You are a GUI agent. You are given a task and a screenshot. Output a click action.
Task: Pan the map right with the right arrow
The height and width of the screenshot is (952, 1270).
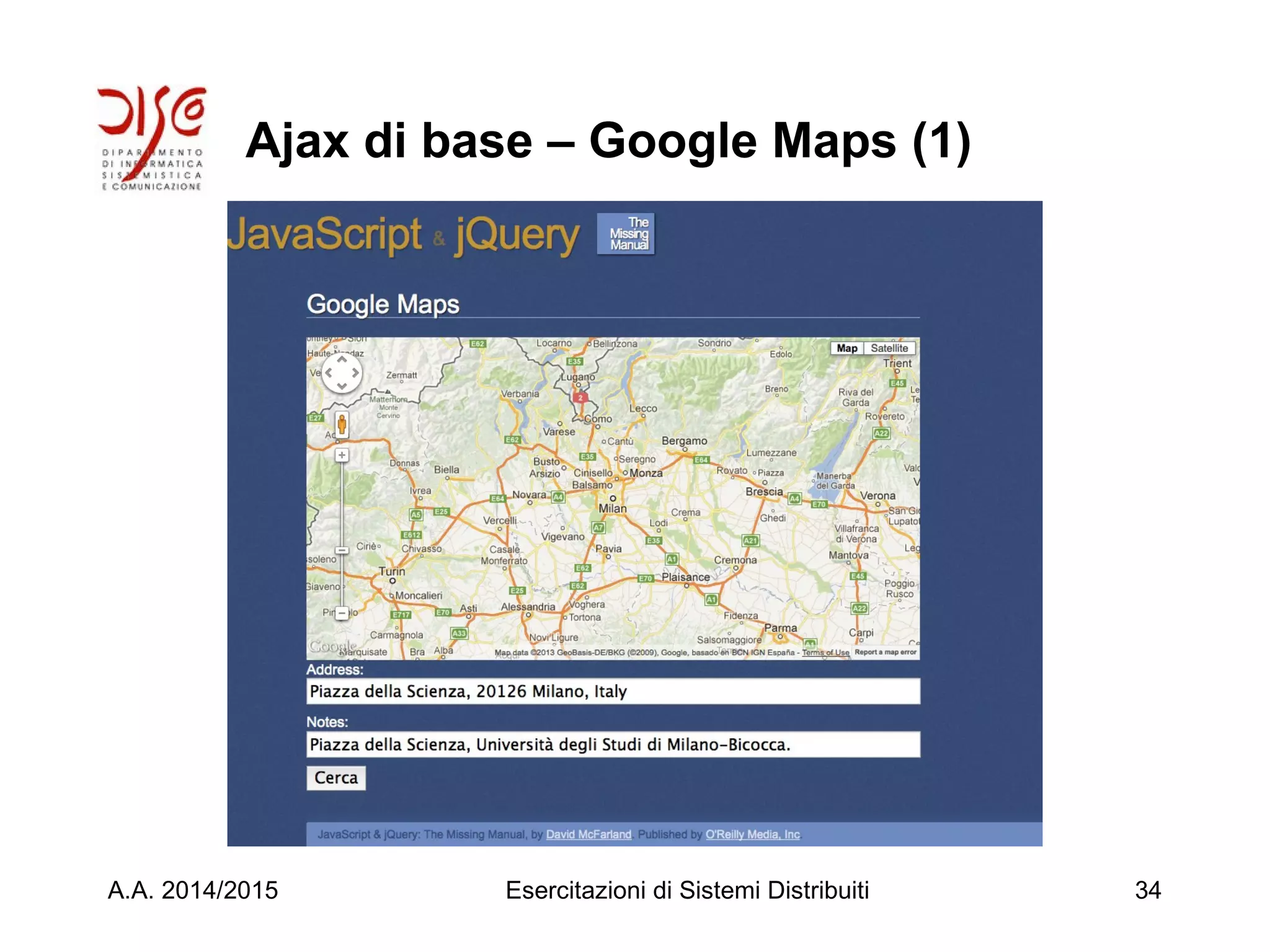(355, 373)
